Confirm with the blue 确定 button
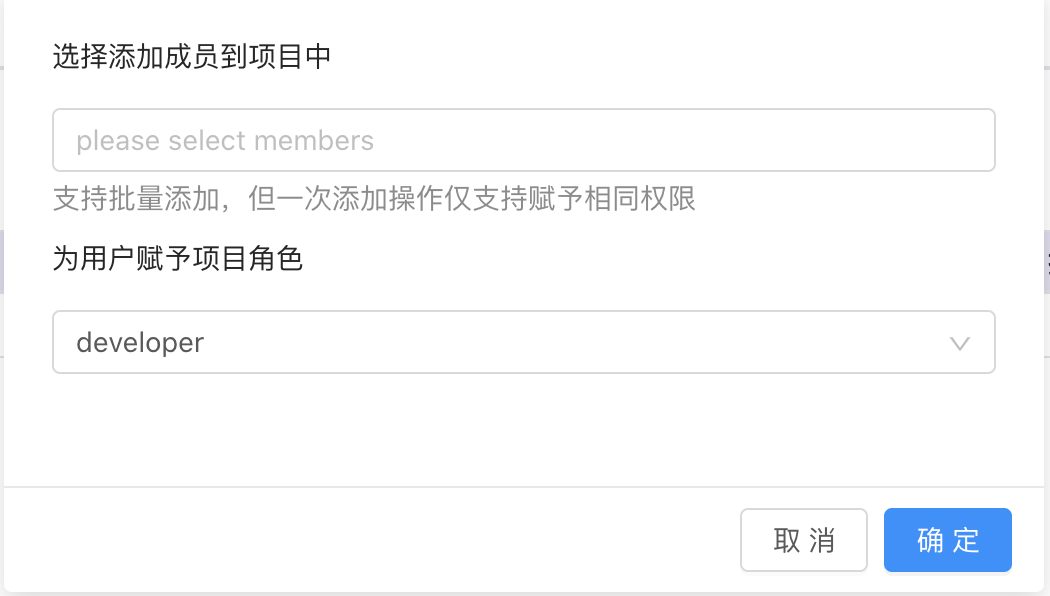Viewport: 1050px width, 596px height. point(948,540)
